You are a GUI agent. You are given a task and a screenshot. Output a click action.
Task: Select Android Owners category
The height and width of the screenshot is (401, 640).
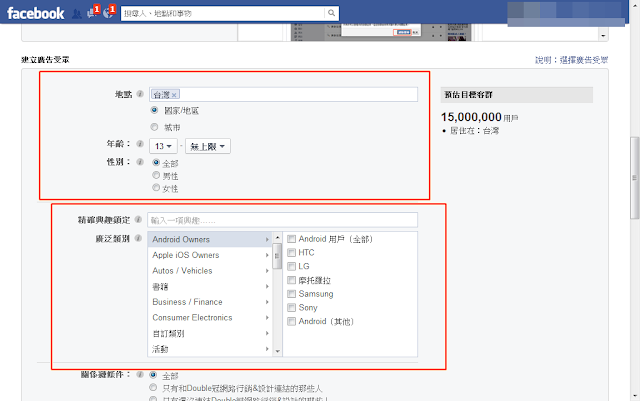pos(210,239)
